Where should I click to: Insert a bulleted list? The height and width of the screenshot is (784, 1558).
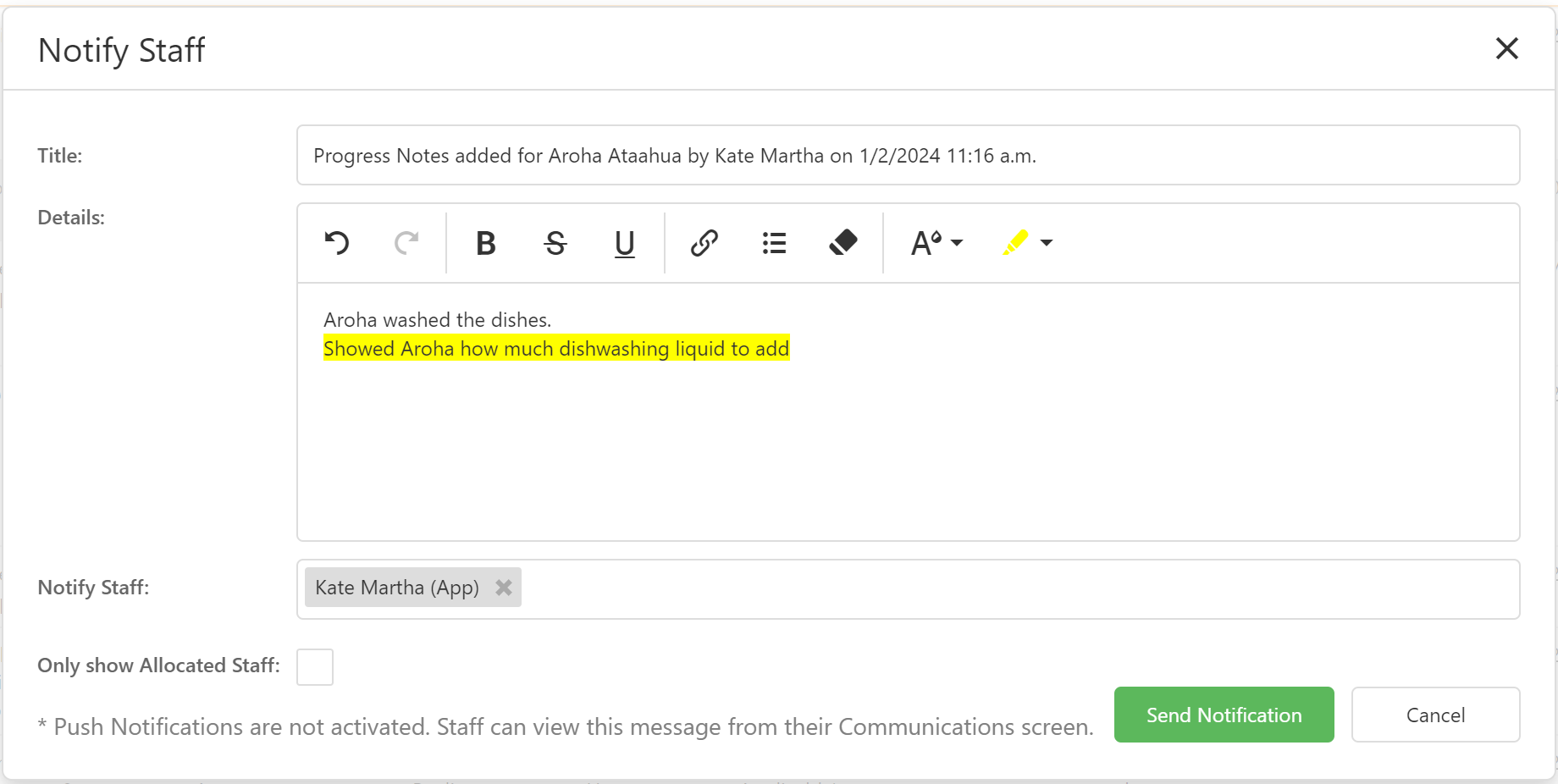774,243
